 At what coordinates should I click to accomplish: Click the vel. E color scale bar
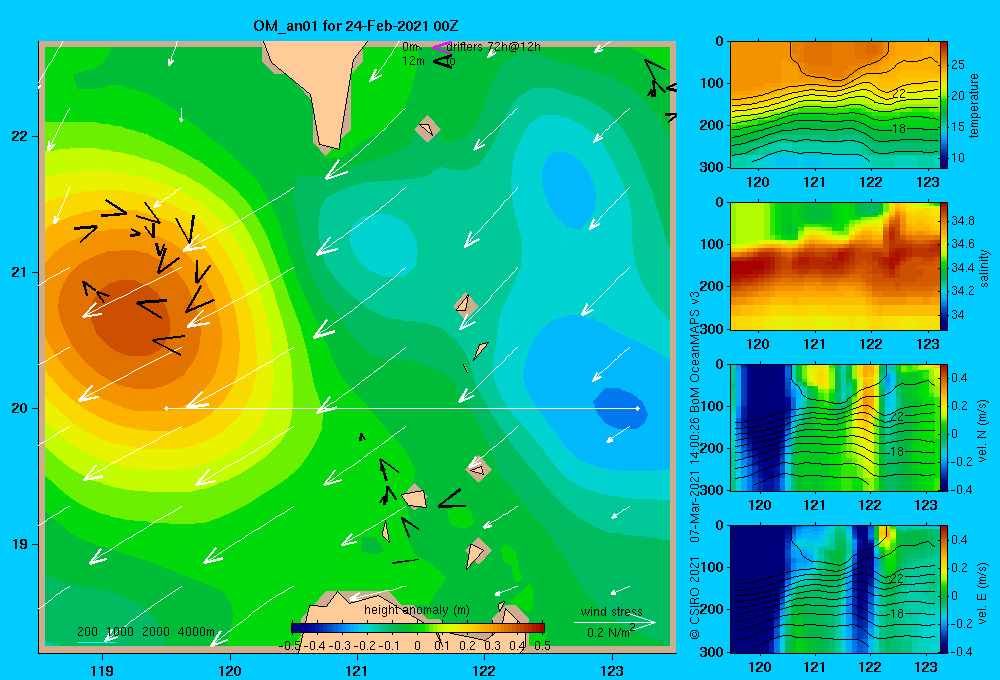(944, 589)
